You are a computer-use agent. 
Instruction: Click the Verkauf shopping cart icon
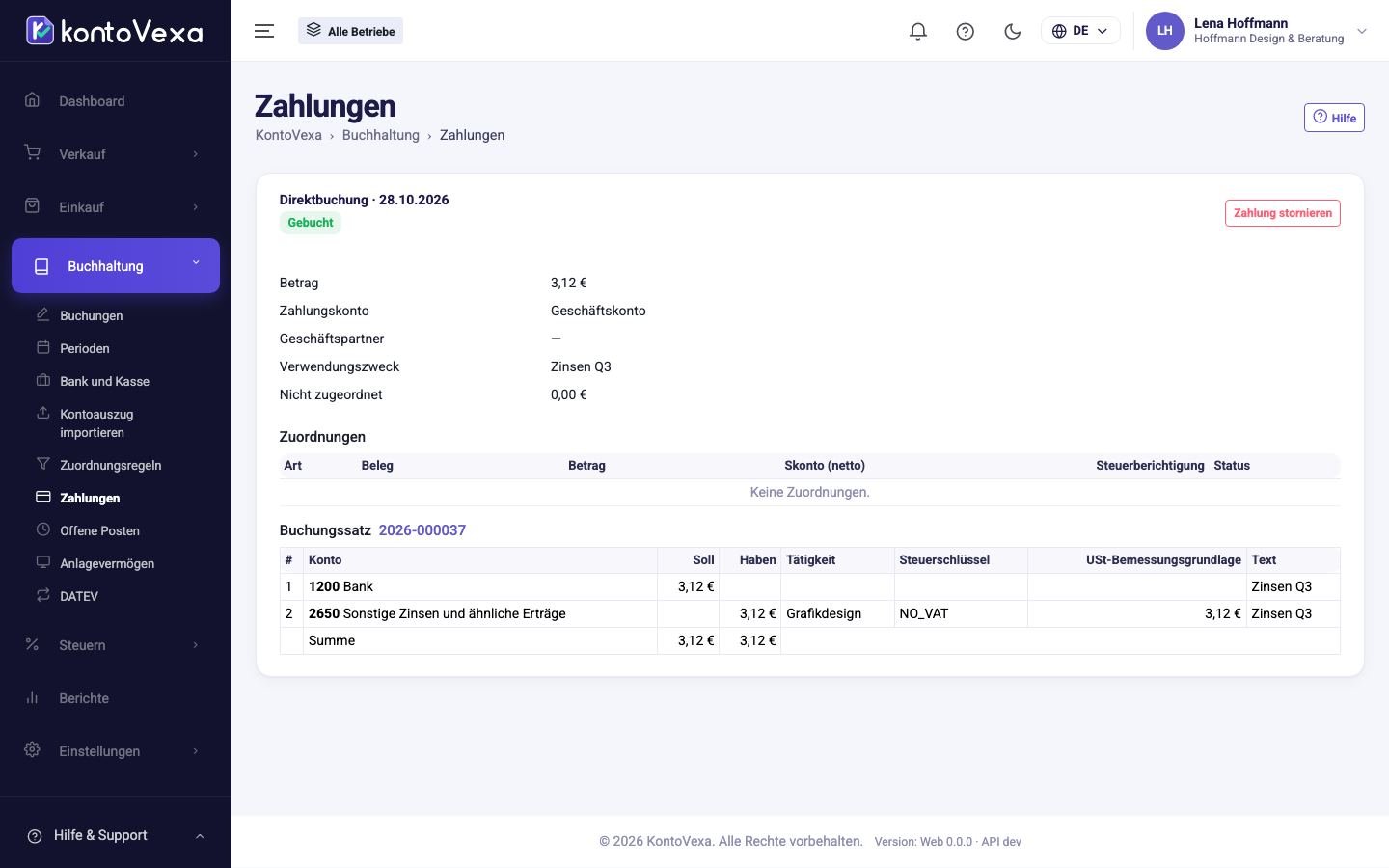point(33,153)
